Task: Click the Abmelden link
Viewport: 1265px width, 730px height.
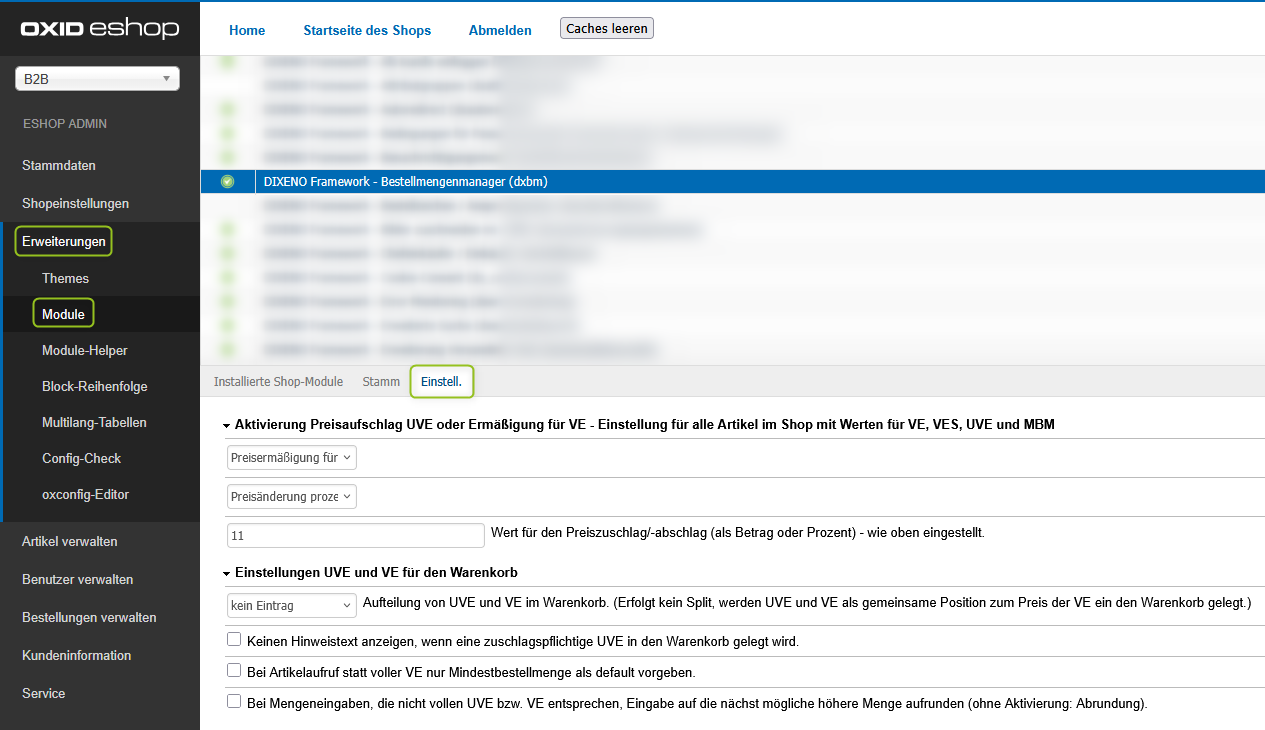Action: (500, 30)
